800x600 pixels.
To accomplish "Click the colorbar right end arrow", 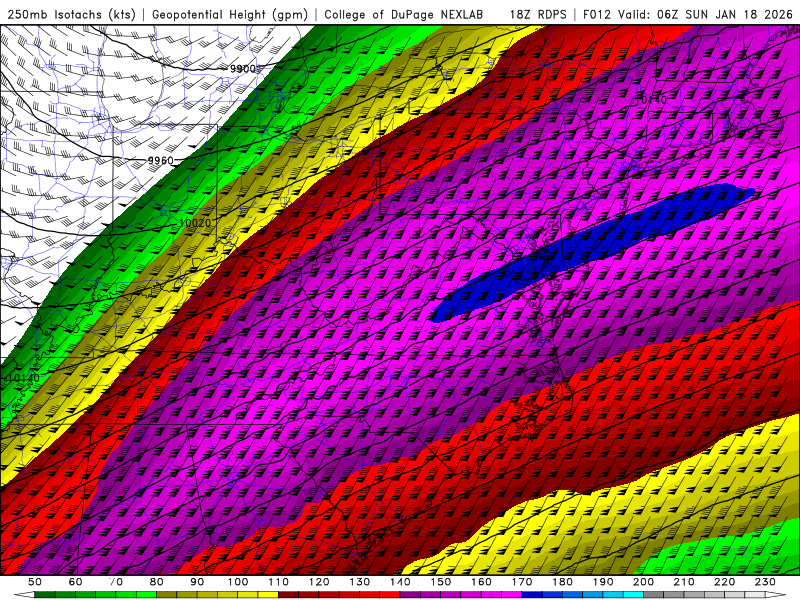I will coord(776,595).
